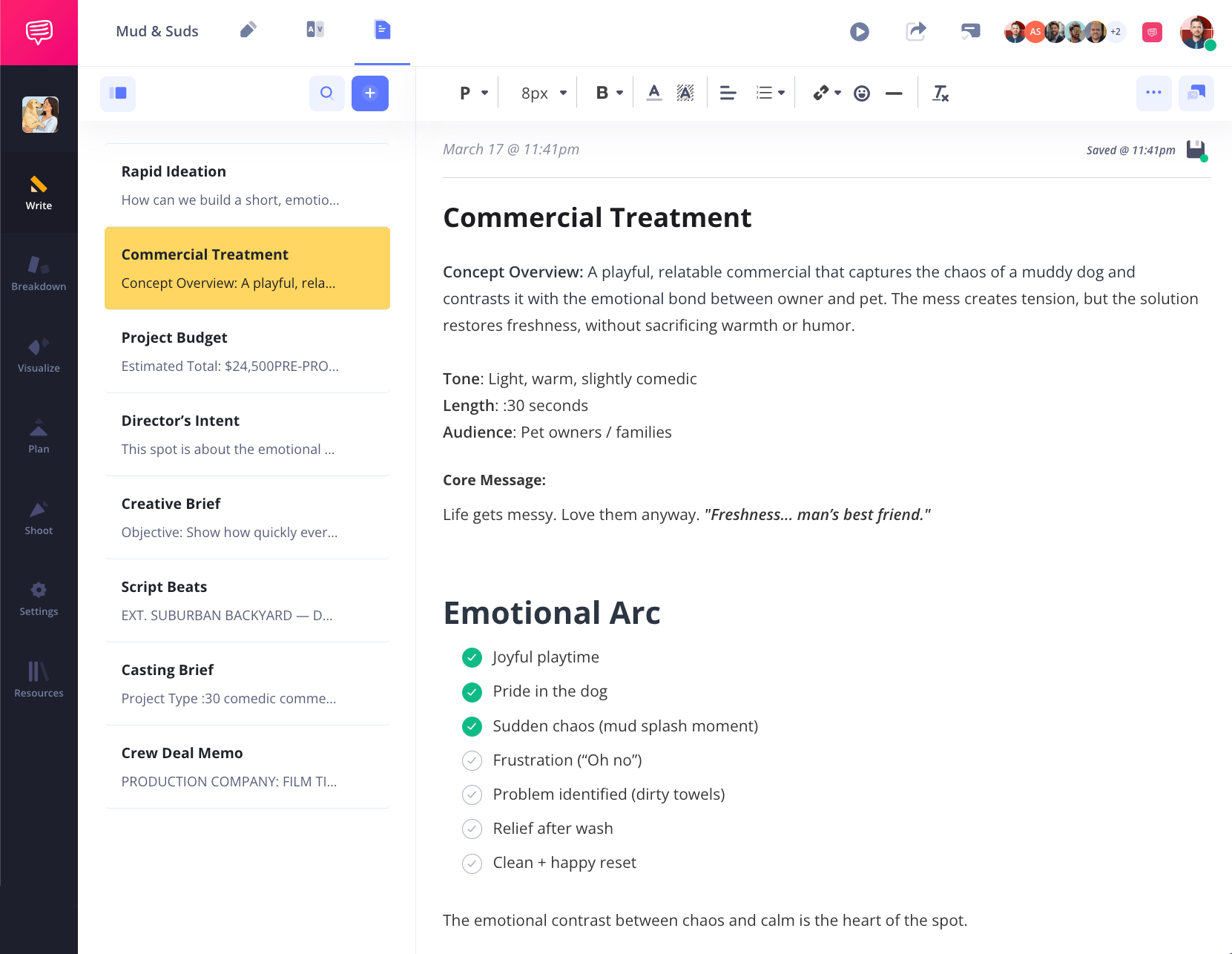Click the share arrow icon

916,31
